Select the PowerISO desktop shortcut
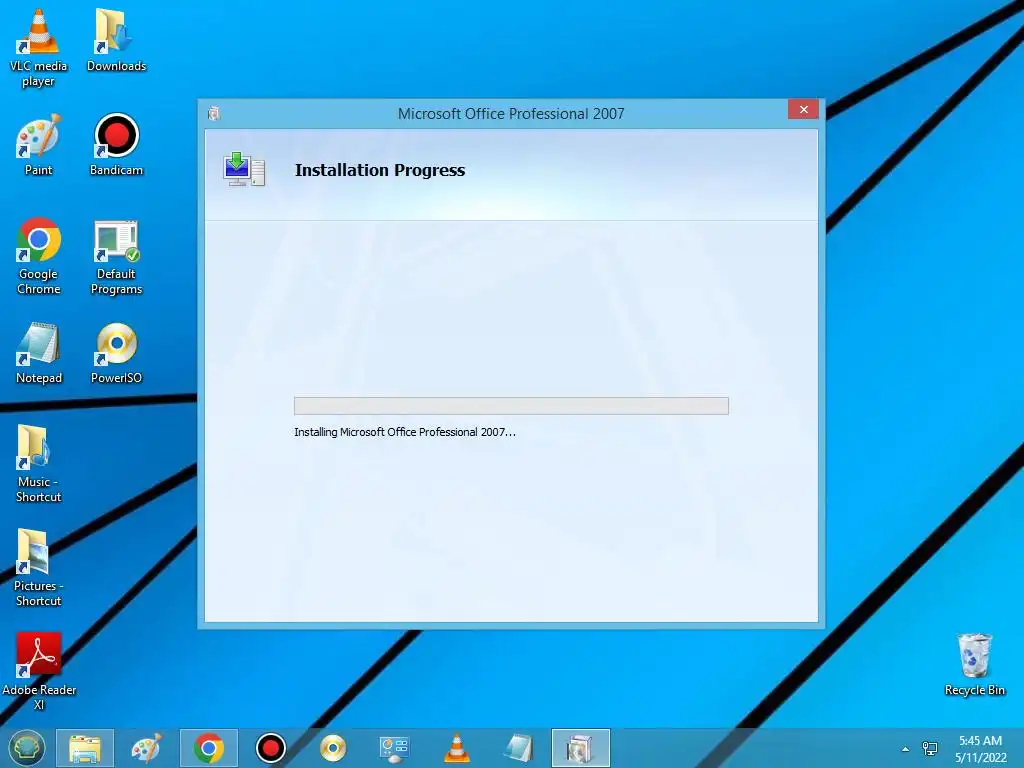 click(116, 353)
